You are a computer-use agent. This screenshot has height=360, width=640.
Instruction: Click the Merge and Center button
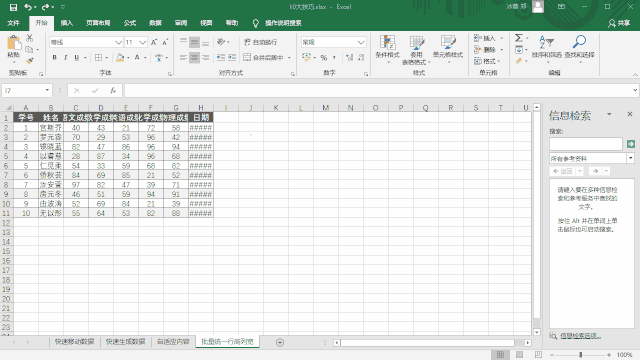(264, 58)
